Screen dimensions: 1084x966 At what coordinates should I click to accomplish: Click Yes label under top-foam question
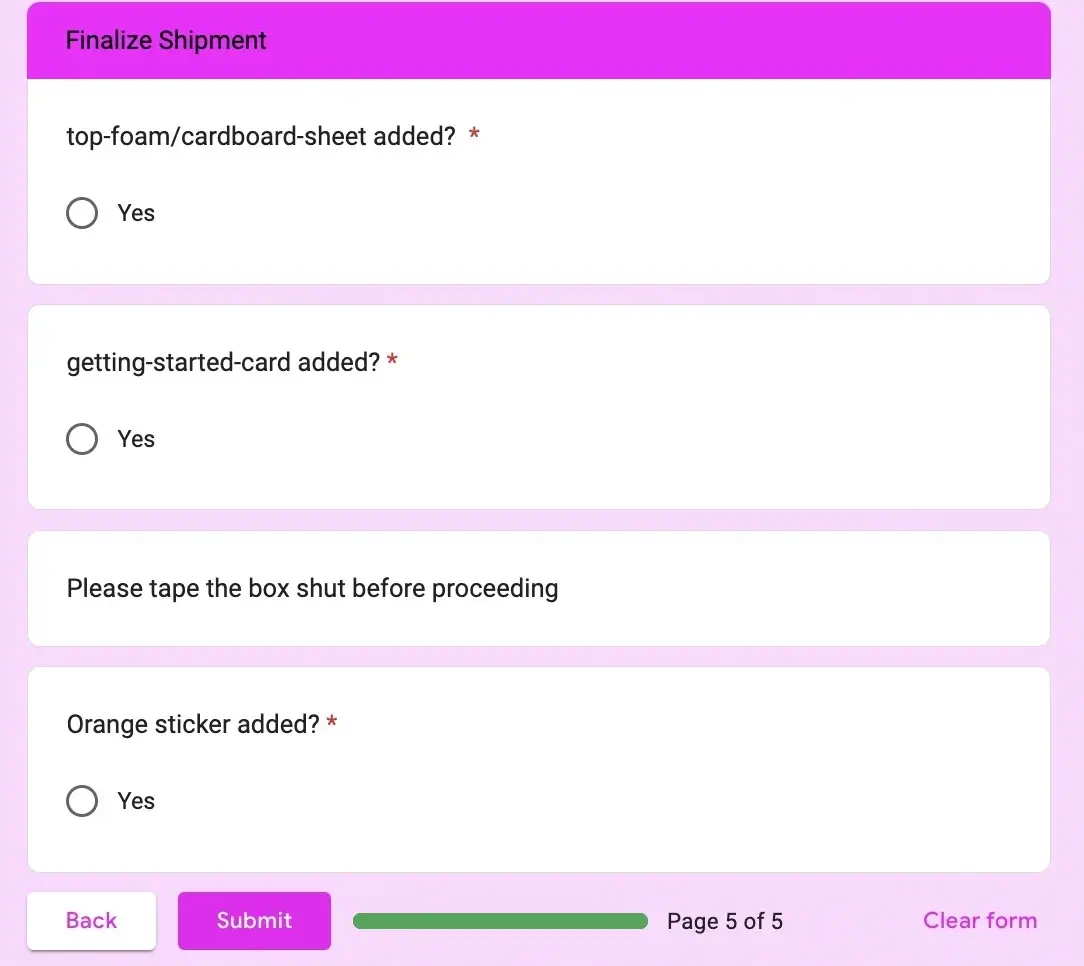(x=136, y=213)
